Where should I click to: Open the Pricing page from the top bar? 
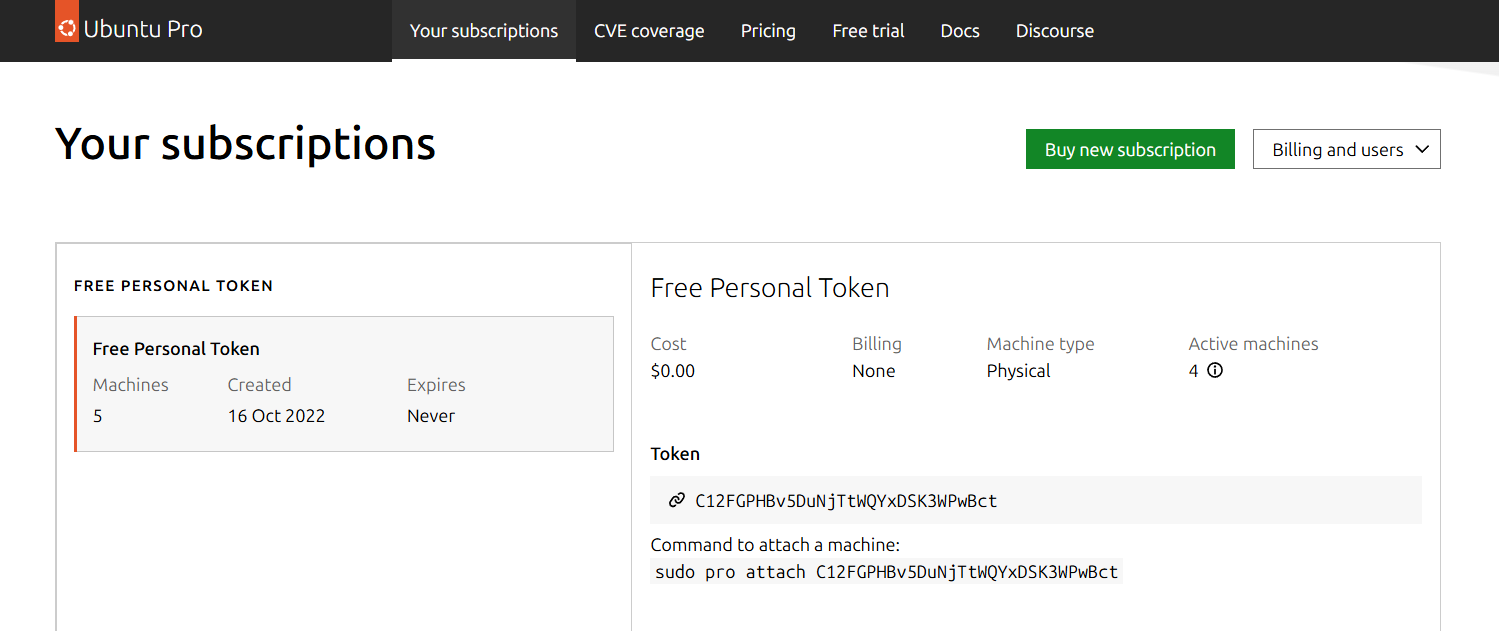(x=768, y=31)
